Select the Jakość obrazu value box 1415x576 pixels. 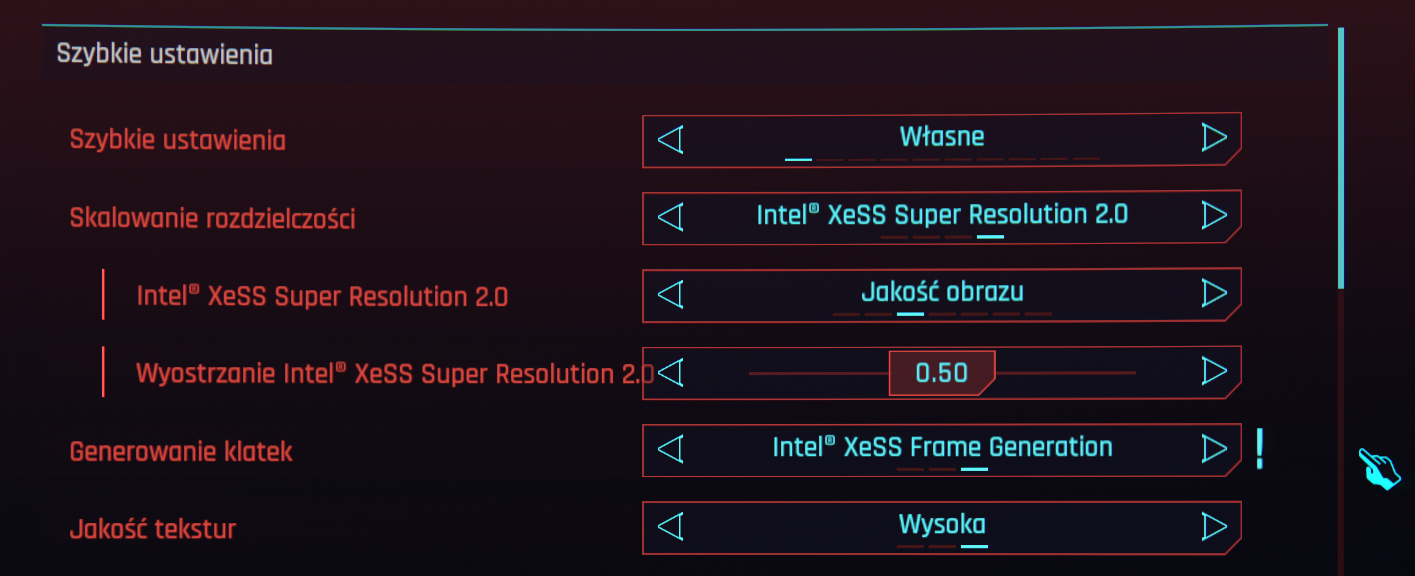coord(941,293)
